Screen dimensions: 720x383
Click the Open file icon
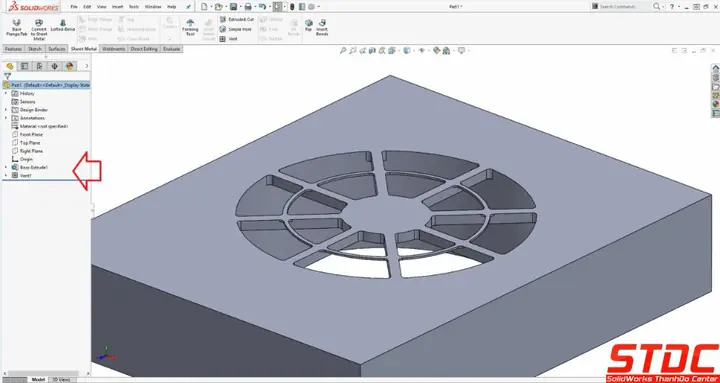pos(219,6)
